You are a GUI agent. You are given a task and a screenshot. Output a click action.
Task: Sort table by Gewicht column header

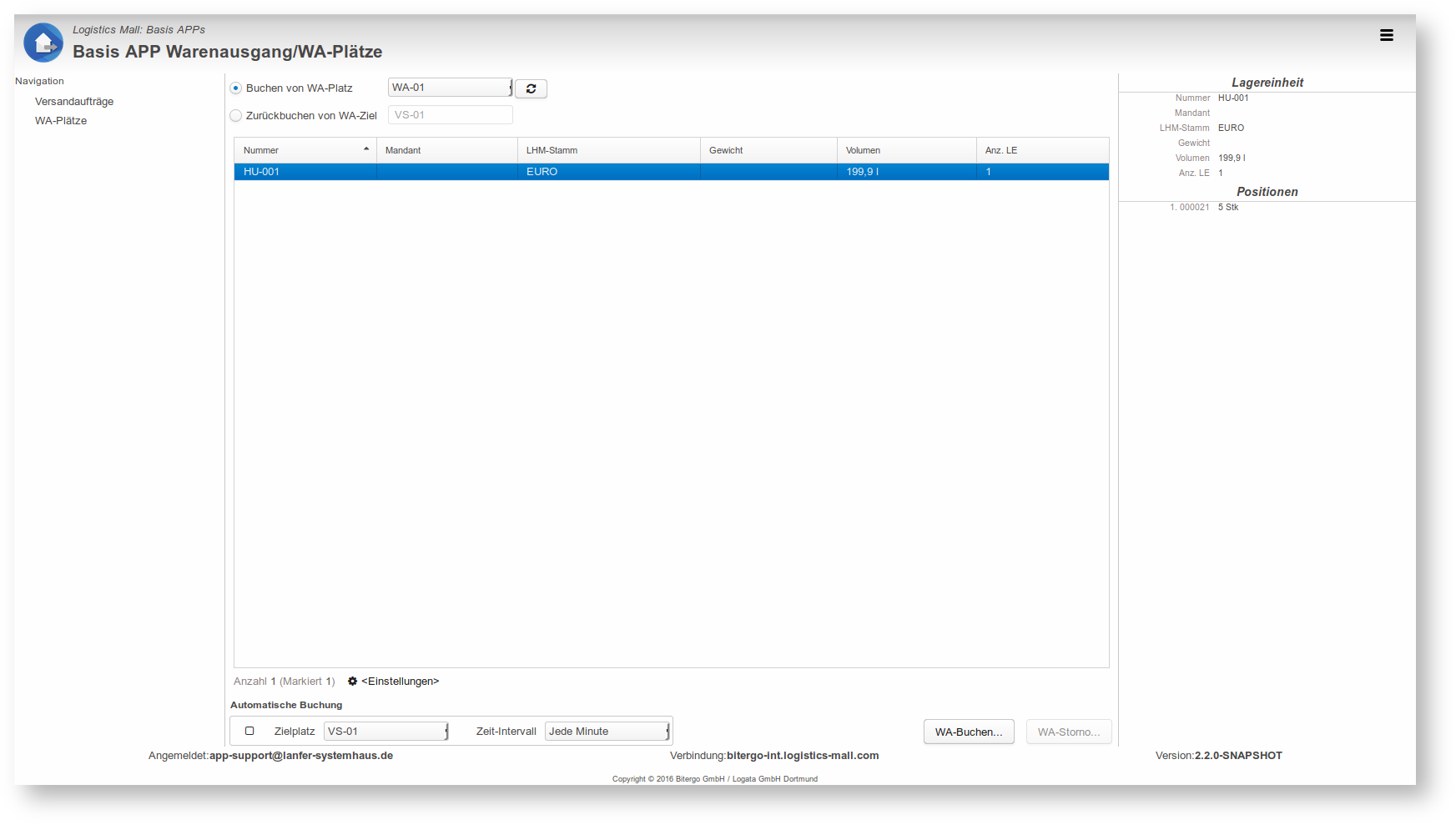[x=768, y=150]
